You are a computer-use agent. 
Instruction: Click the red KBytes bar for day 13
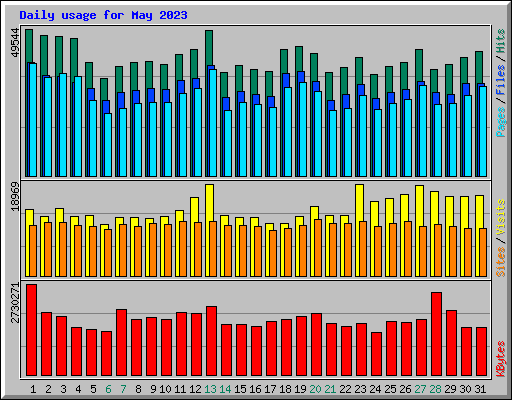tap(211, 341)
